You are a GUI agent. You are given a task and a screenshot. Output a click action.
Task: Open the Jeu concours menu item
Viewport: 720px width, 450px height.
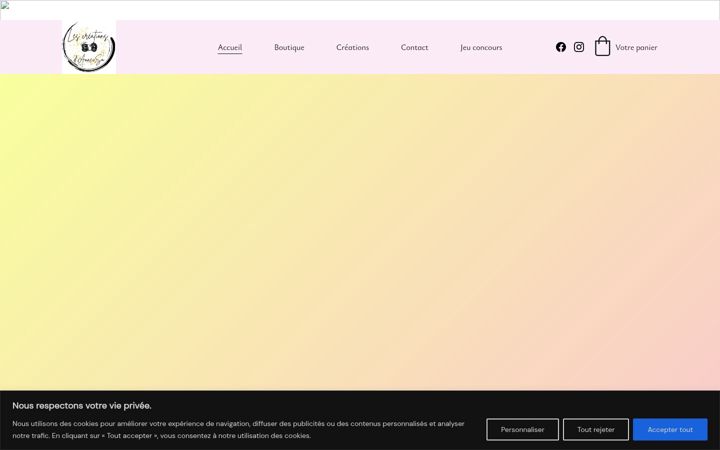(x=481, y=47)
